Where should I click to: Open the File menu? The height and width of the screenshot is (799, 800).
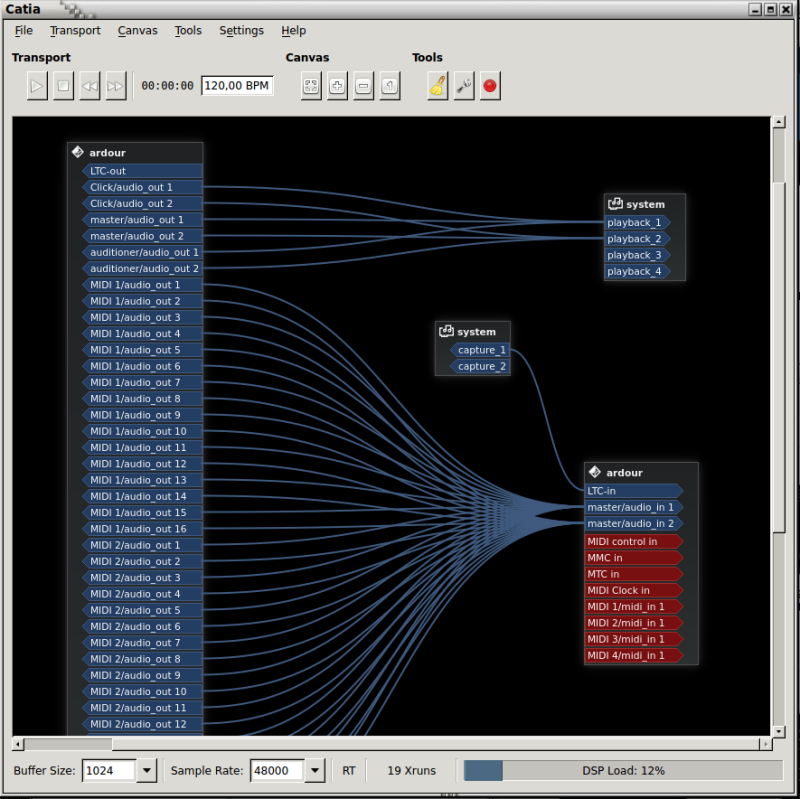coord(23,31)
